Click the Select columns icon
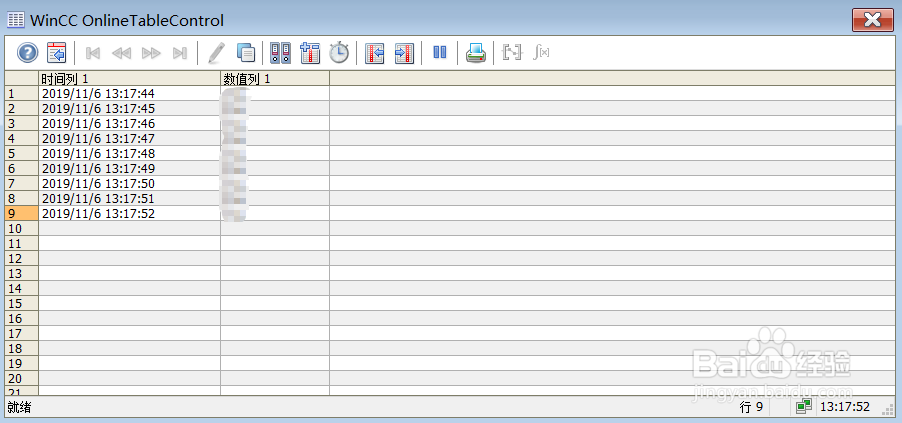This screenshot has width=902, height=423. (x=310, y=53)
